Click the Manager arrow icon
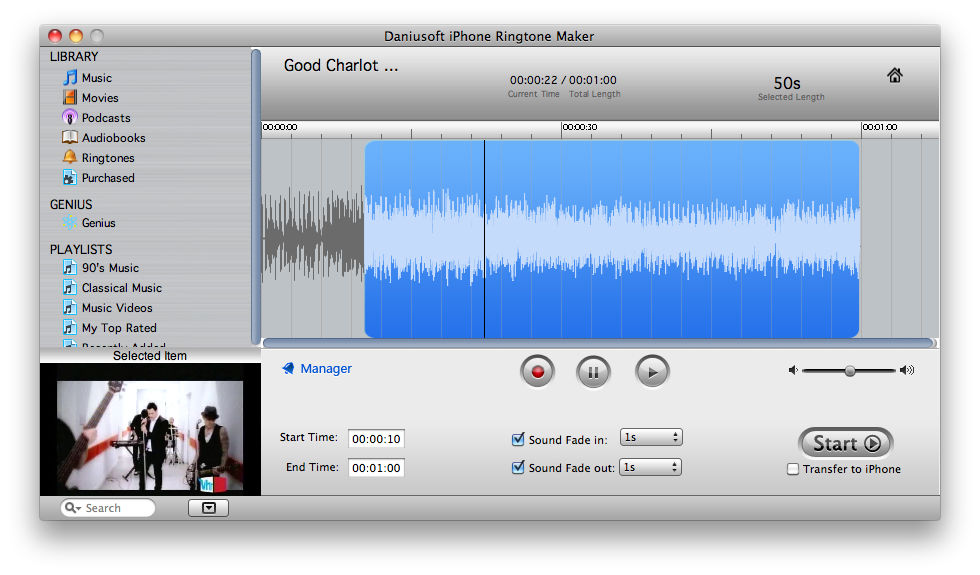 click(288, 369)
